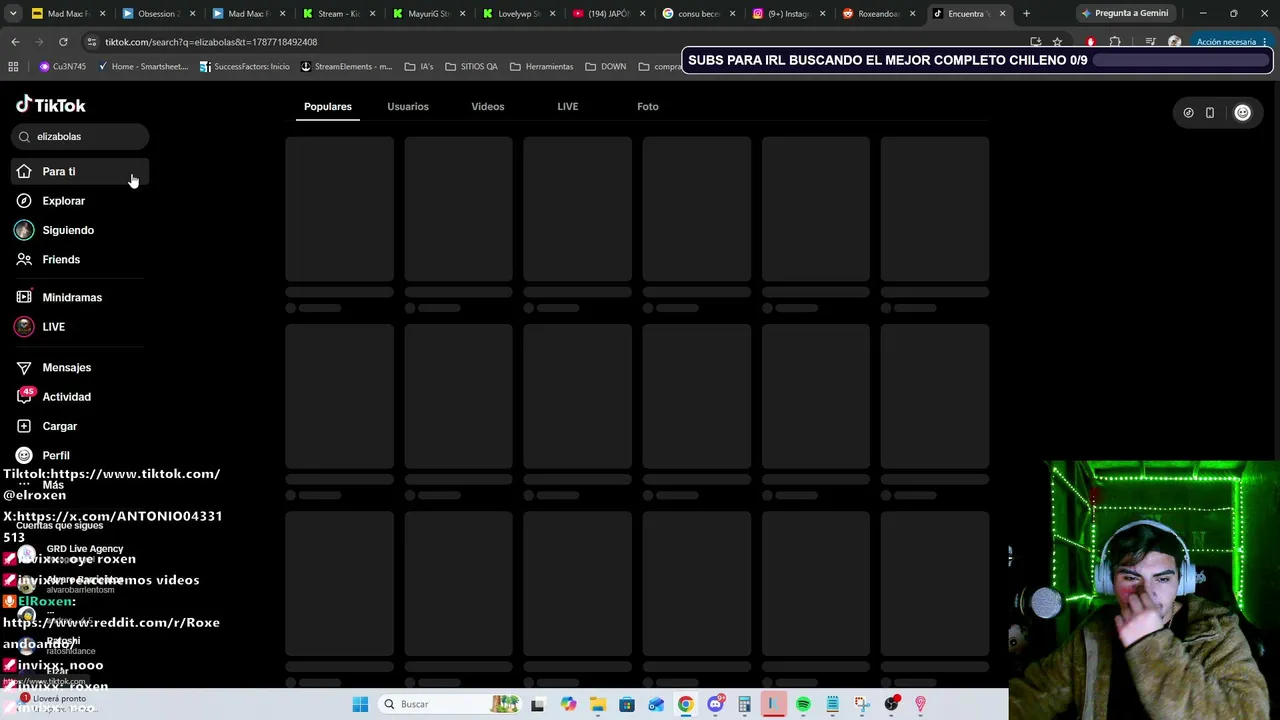1280x720 pixels.
Task: Open the Chrome apps grid icon
Action: [x=13, y=67]
